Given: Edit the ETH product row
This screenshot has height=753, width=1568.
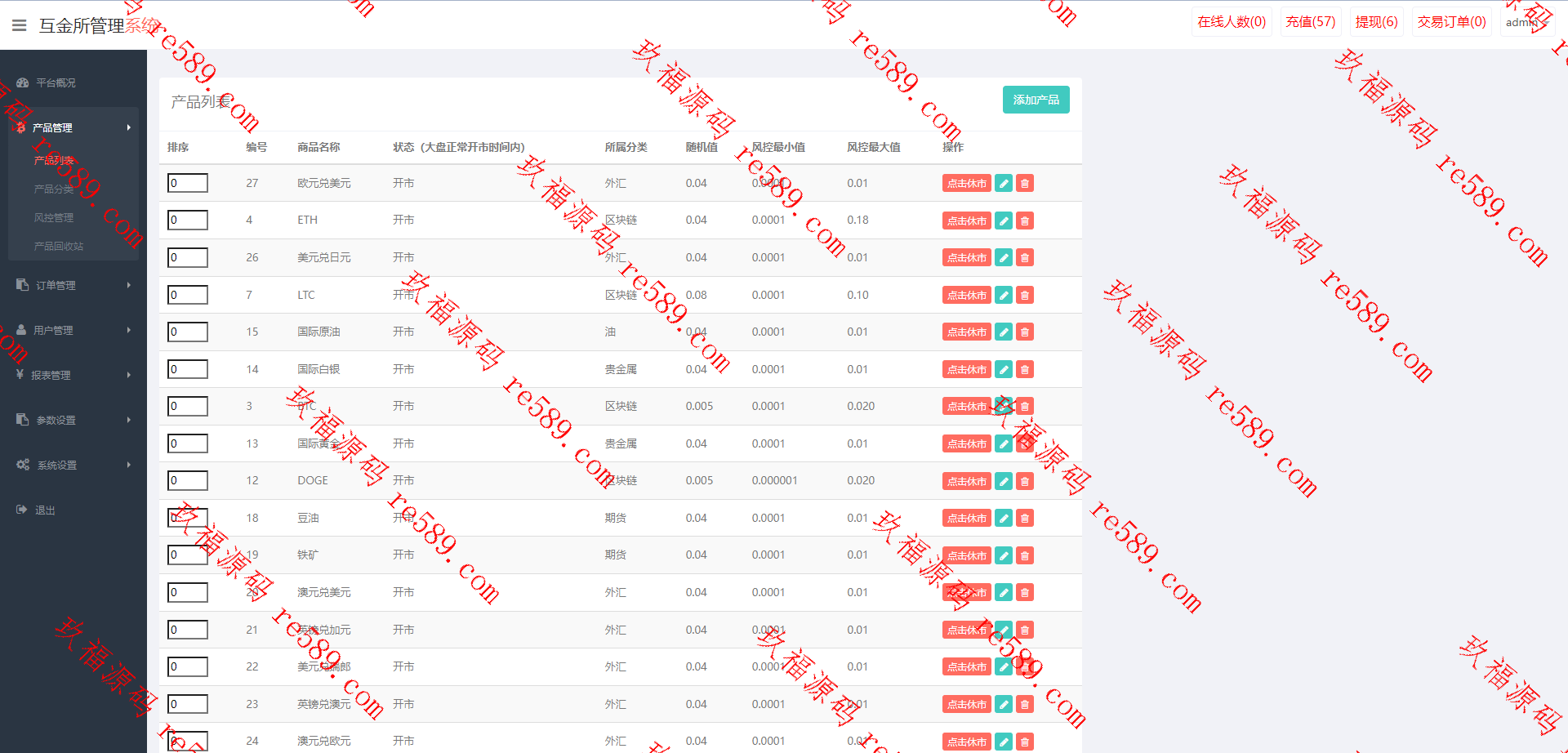Looking at the screenshot, I should 1004,221.
